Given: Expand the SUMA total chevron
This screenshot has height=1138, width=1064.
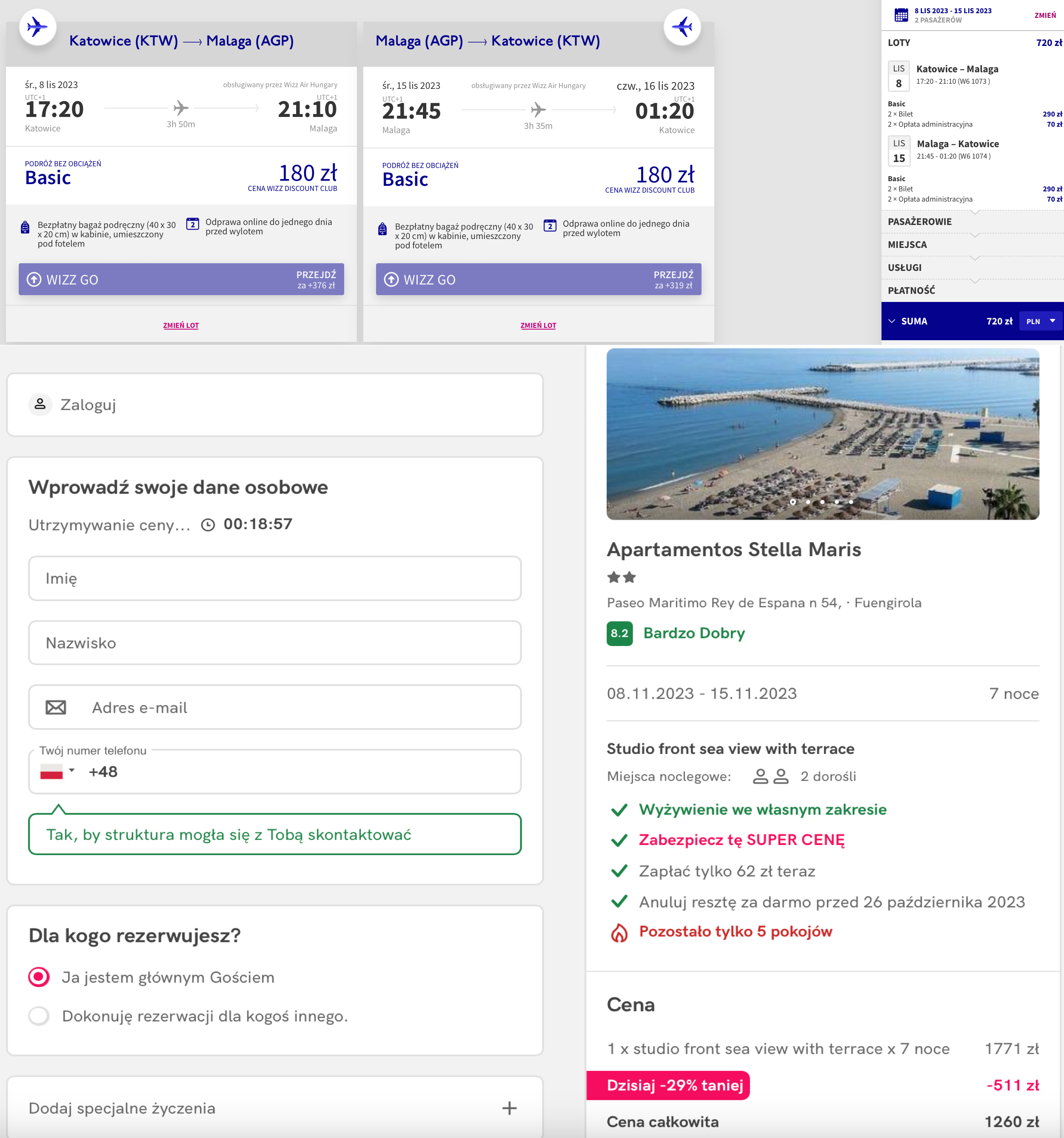Looking at the screenshot, I should pos(892,321).
